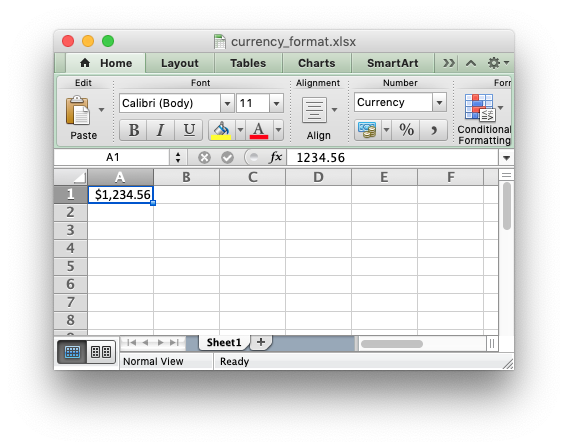Click the yellow fill color bucket
The height and width of the screenshot is (448, 568).
tap(221, 130)
